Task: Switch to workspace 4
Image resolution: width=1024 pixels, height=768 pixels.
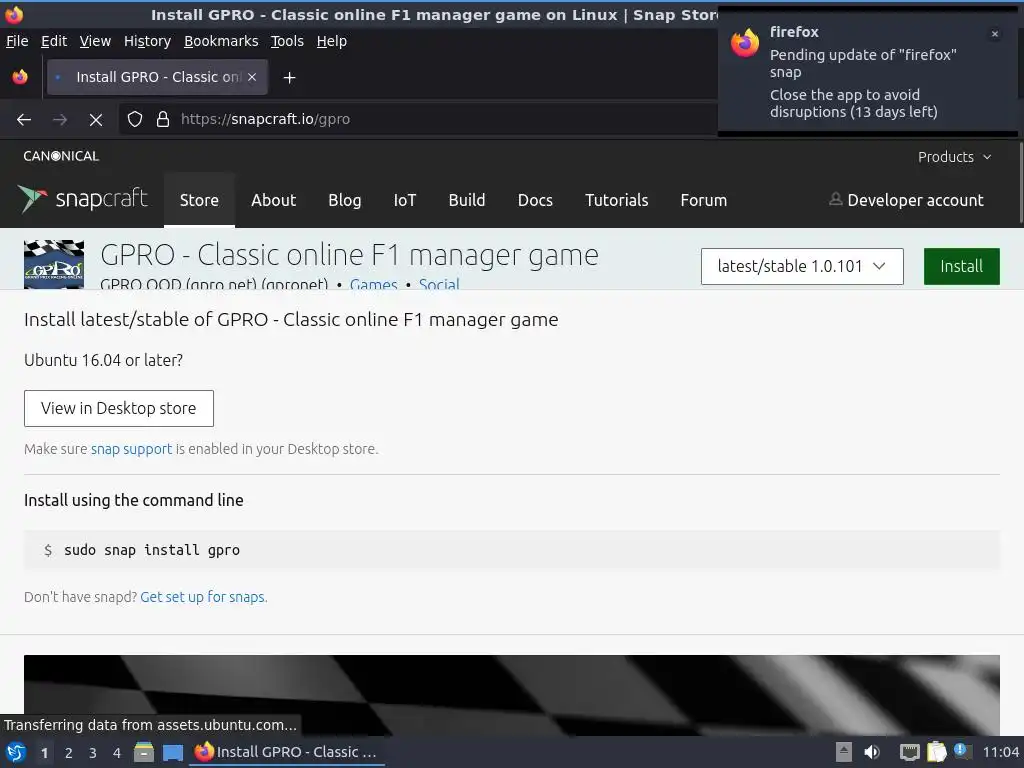Action: tap(117, 753)
